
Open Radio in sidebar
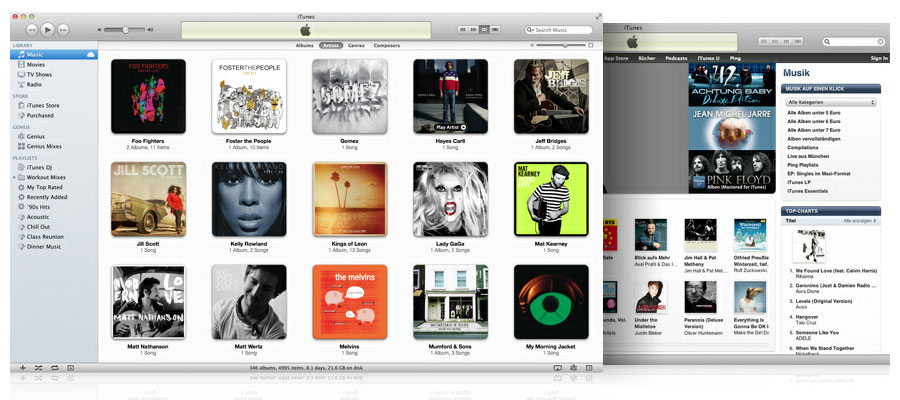point(54,84)
